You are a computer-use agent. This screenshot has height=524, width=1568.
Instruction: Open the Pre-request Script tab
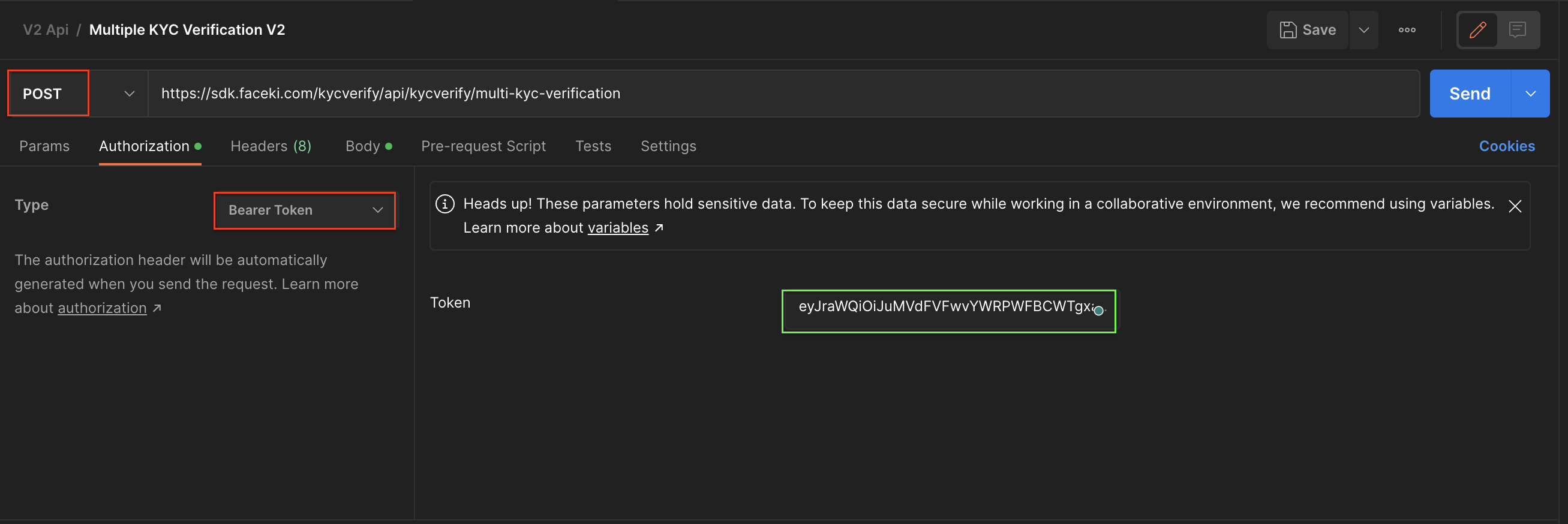pos(483,146)
